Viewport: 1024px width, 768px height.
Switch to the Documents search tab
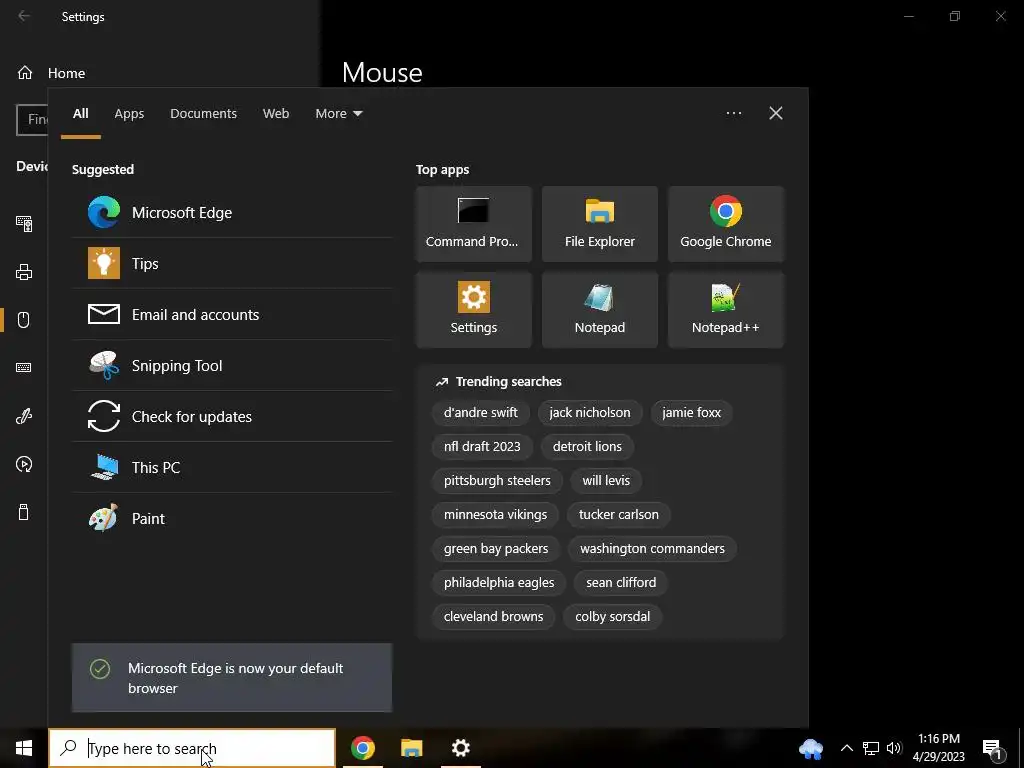tap(203, 114)
